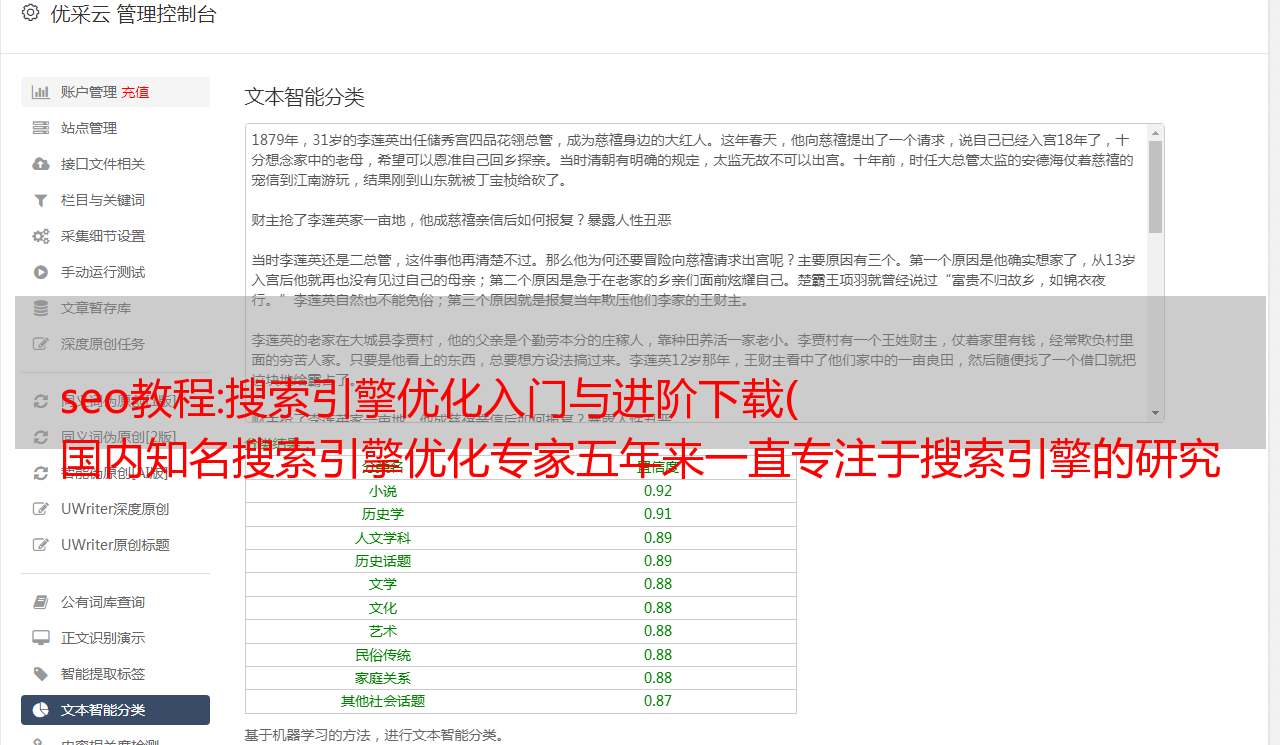Select the 家庭关系 category cell
Viewport: 1280px width, 745px height.
(383, 678)
